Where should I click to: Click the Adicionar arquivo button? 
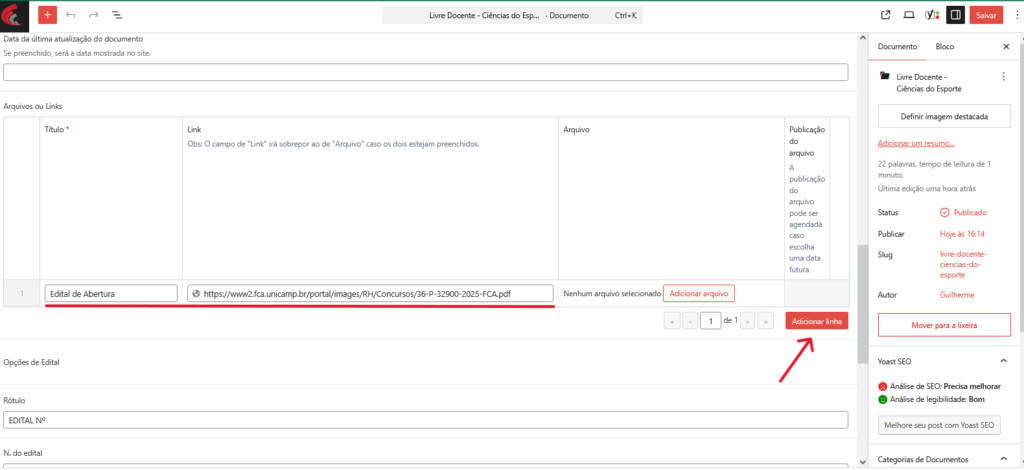[699, 293]
